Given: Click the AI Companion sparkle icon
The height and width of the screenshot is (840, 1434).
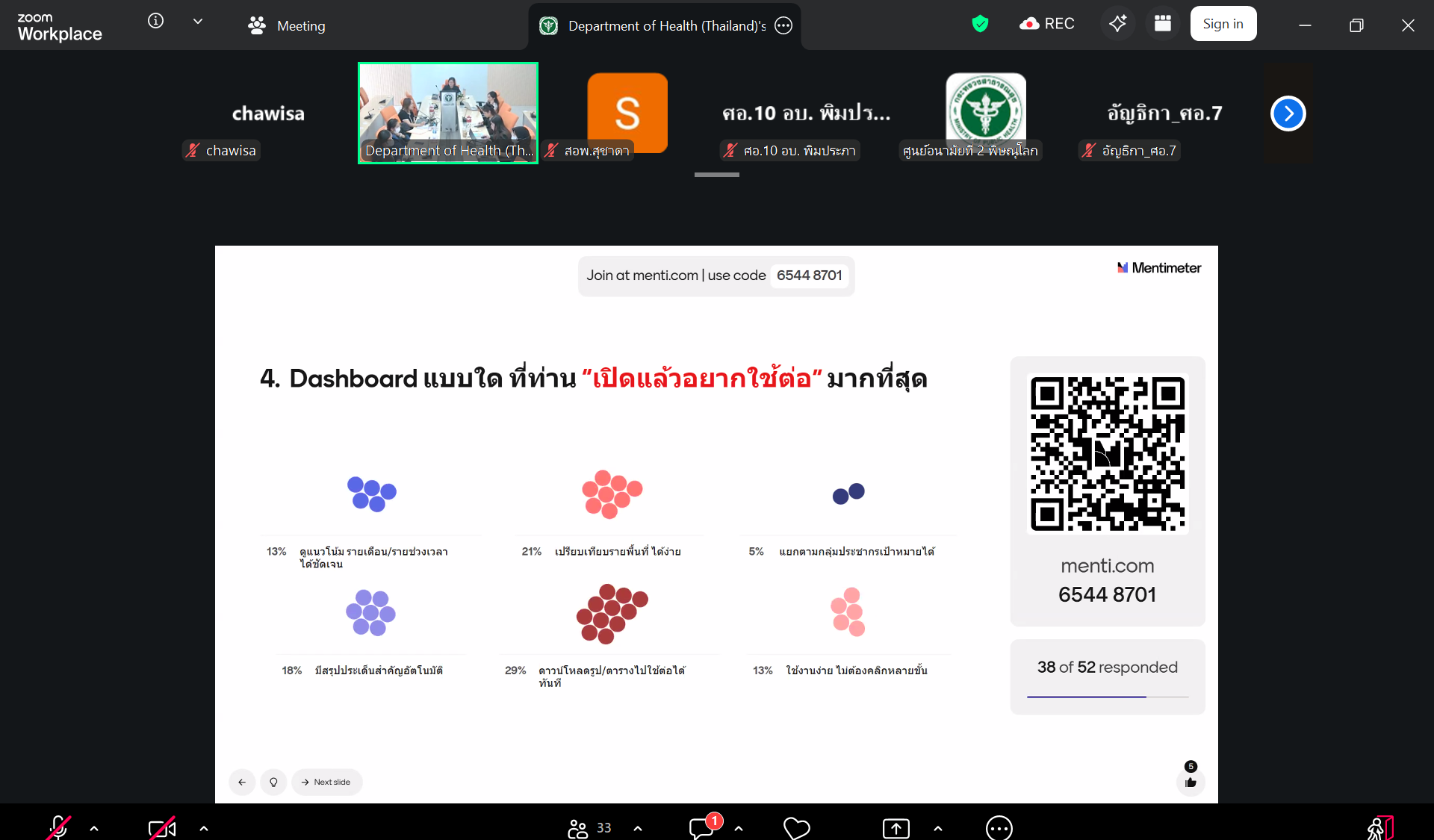Looking at the screenshot, I should (x=1117, y=24).
